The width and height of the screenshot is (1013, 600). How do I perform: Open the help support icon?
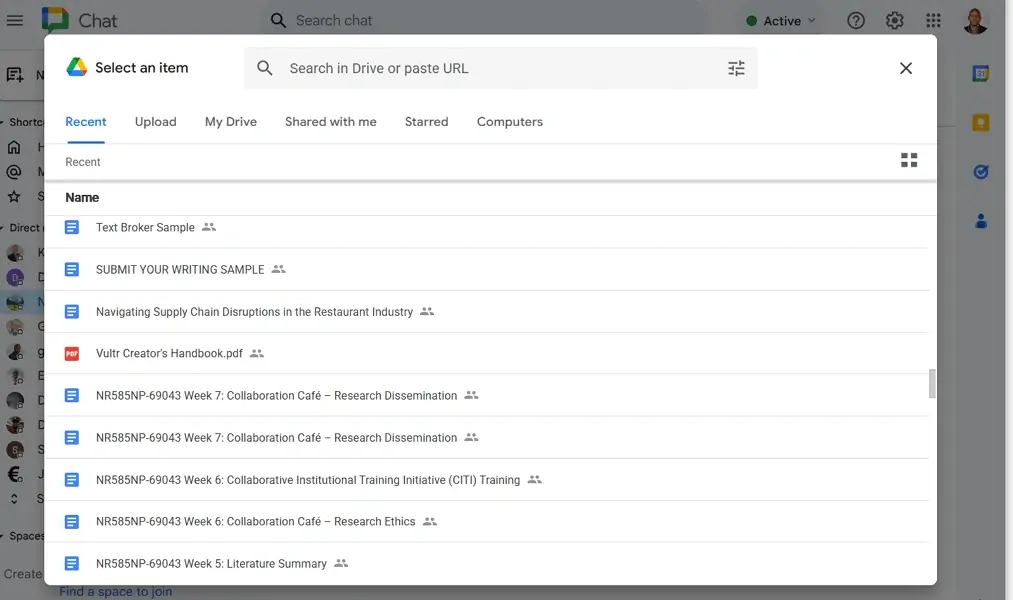pyautogui.click(x=856, y=21)
